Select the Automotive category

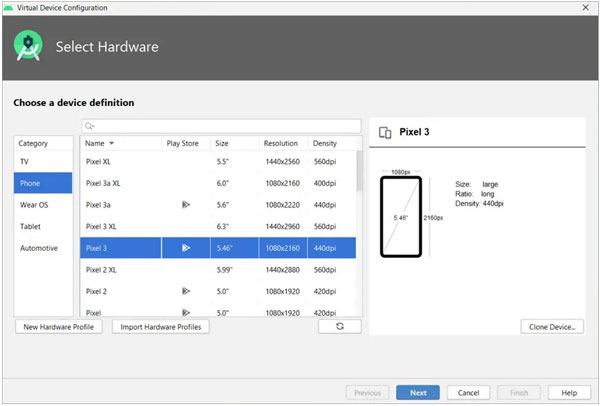[x=43, y=248]
